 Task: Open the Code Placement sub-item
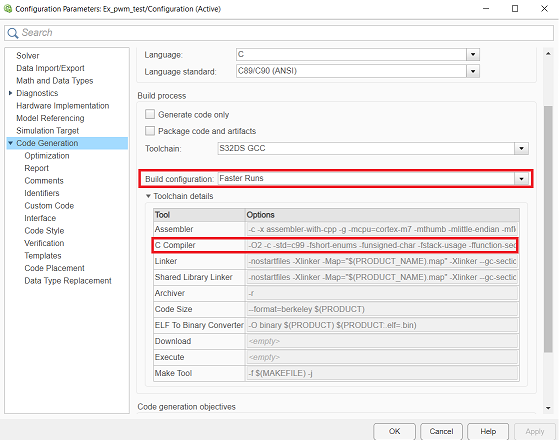[x=55, y=268]
